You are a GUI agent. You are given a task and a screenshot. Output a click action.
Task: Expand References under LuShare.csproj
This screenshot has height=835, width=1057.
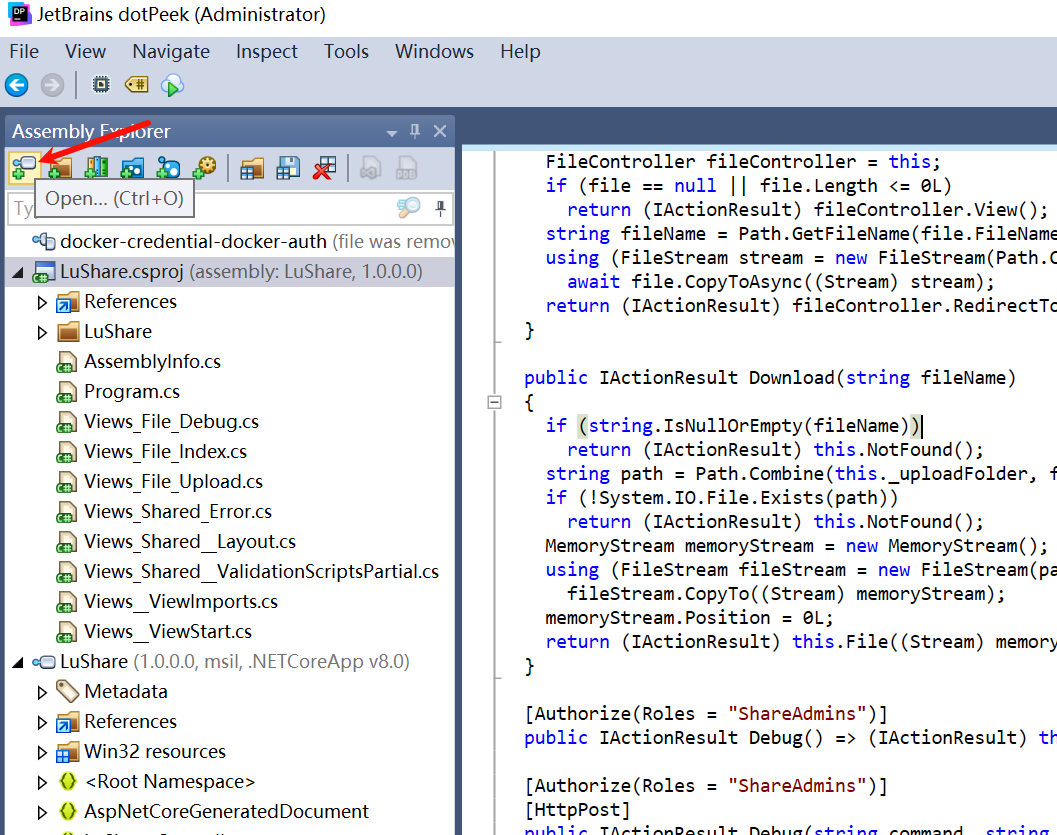coord(42,302)
